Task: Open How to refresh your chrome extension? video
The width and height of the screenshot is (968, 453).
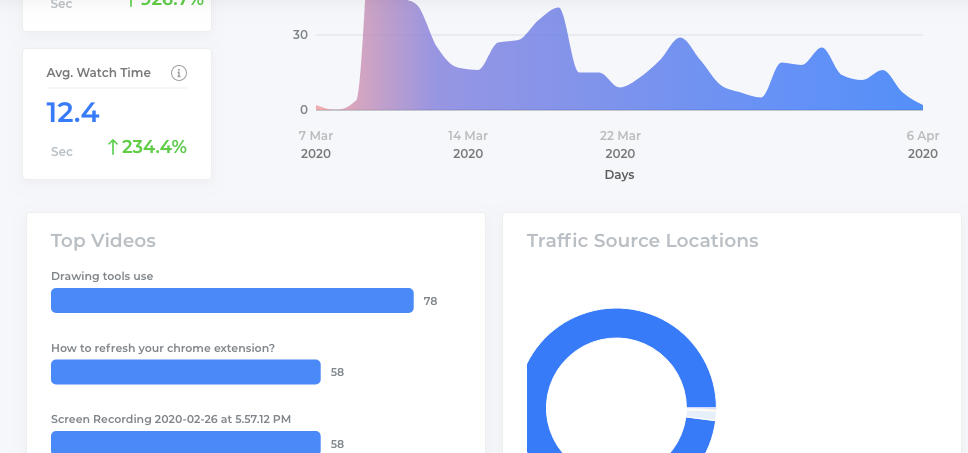Action: click(163, 348)
